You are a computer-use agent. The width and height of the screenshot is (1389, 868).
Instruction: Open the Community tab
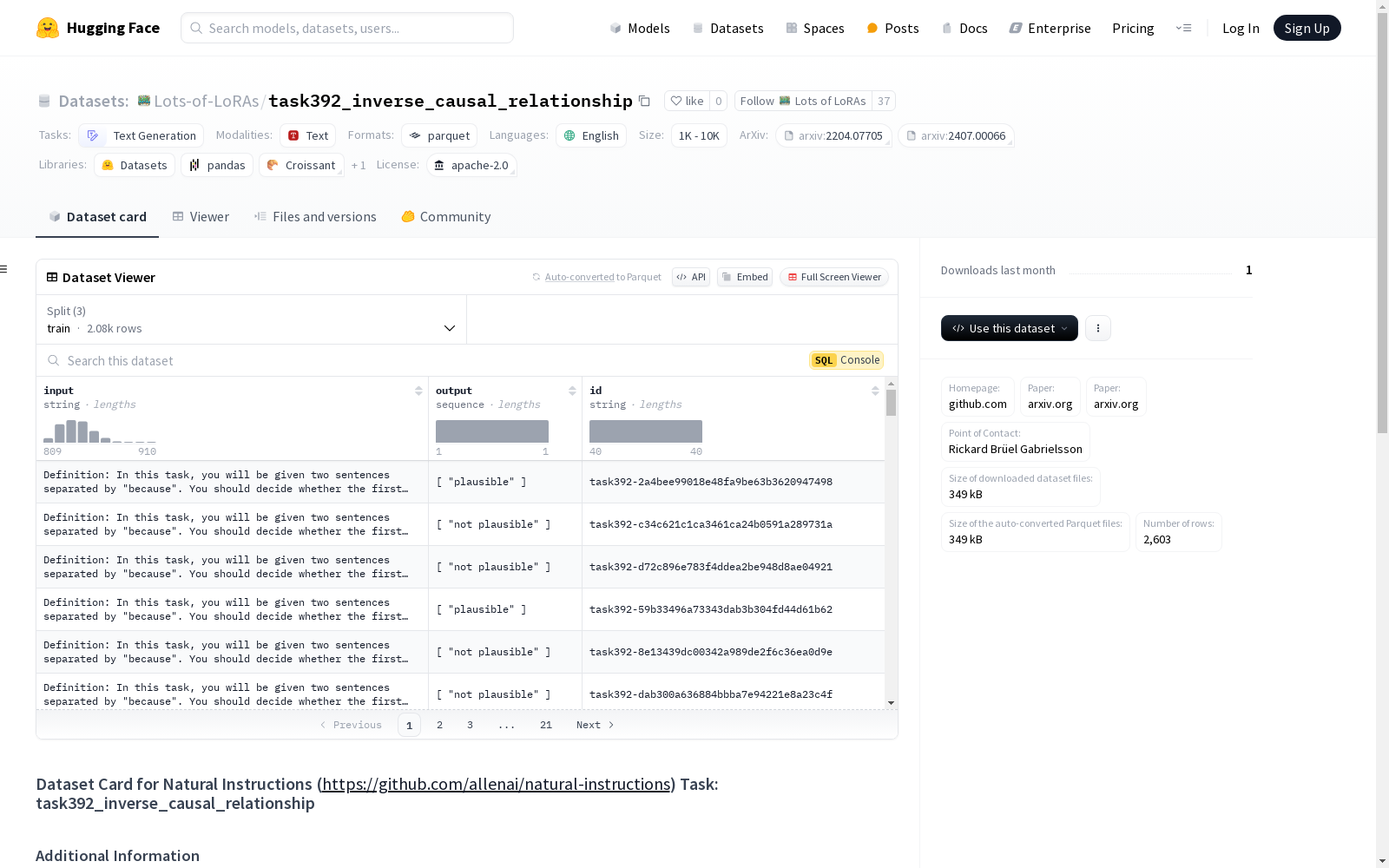pyautogui.click(x=446, y=217)
